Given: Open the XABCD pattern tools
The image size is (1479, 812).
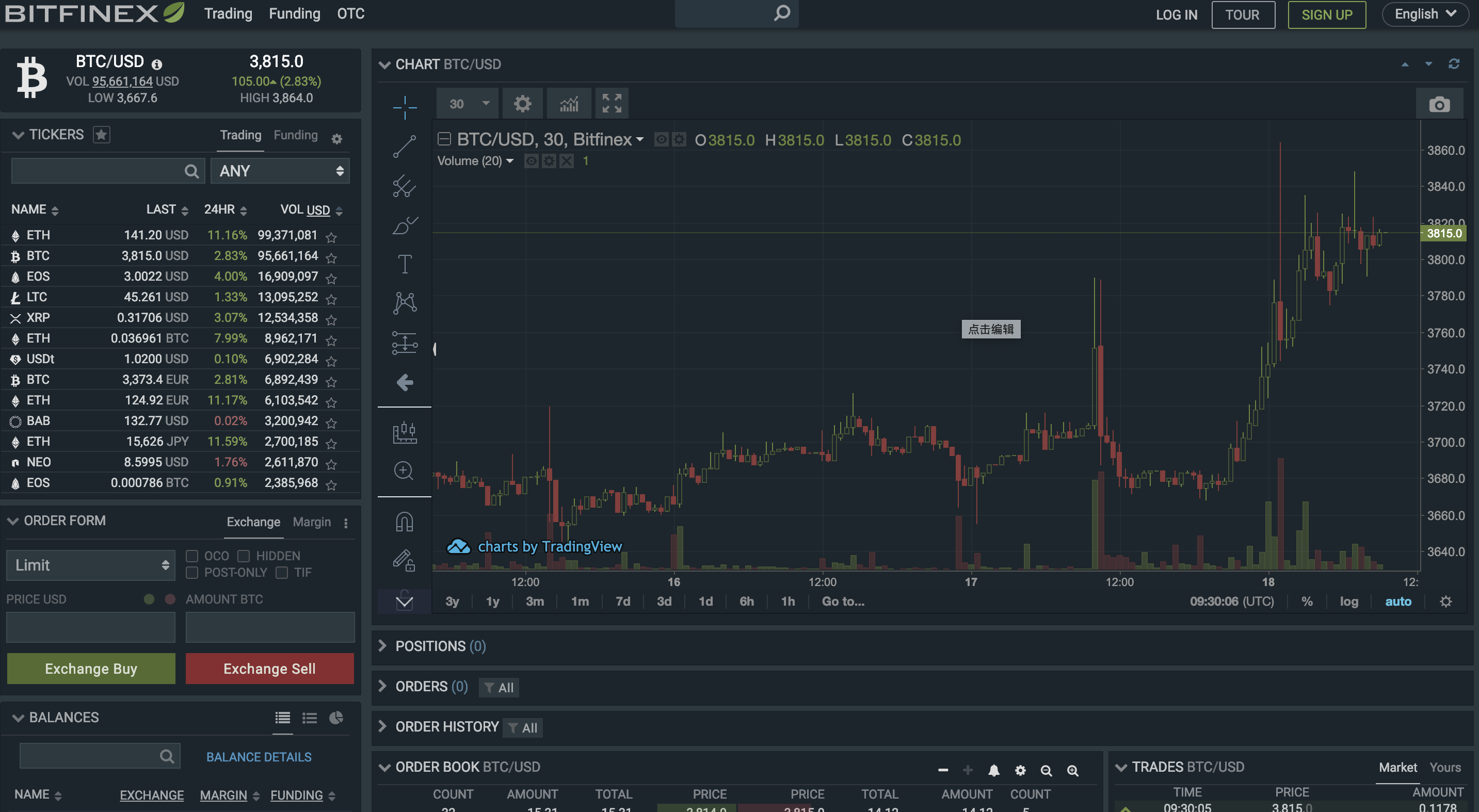Looking at the screenshot, I should (405, 302).
